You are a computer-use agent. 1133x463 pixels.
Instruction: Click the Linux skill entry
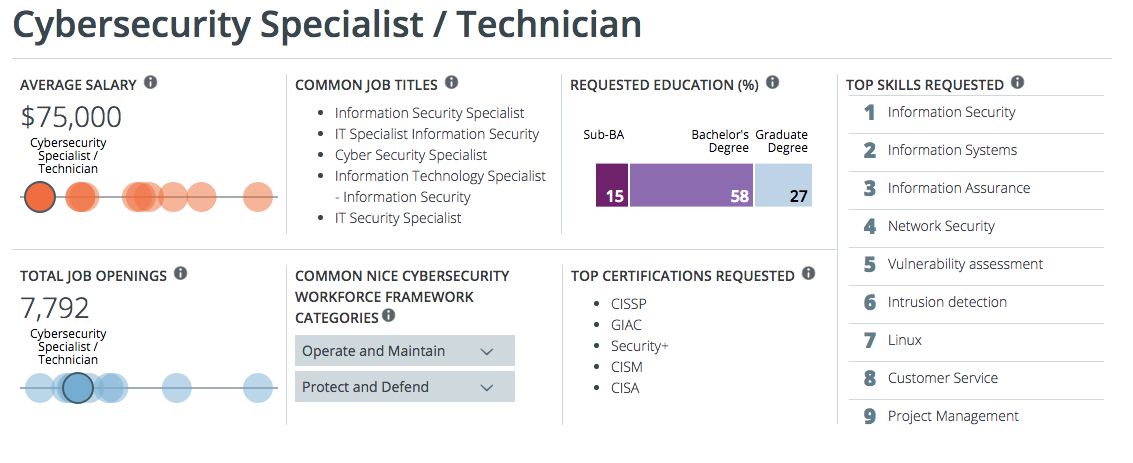(x=905, y=340)
